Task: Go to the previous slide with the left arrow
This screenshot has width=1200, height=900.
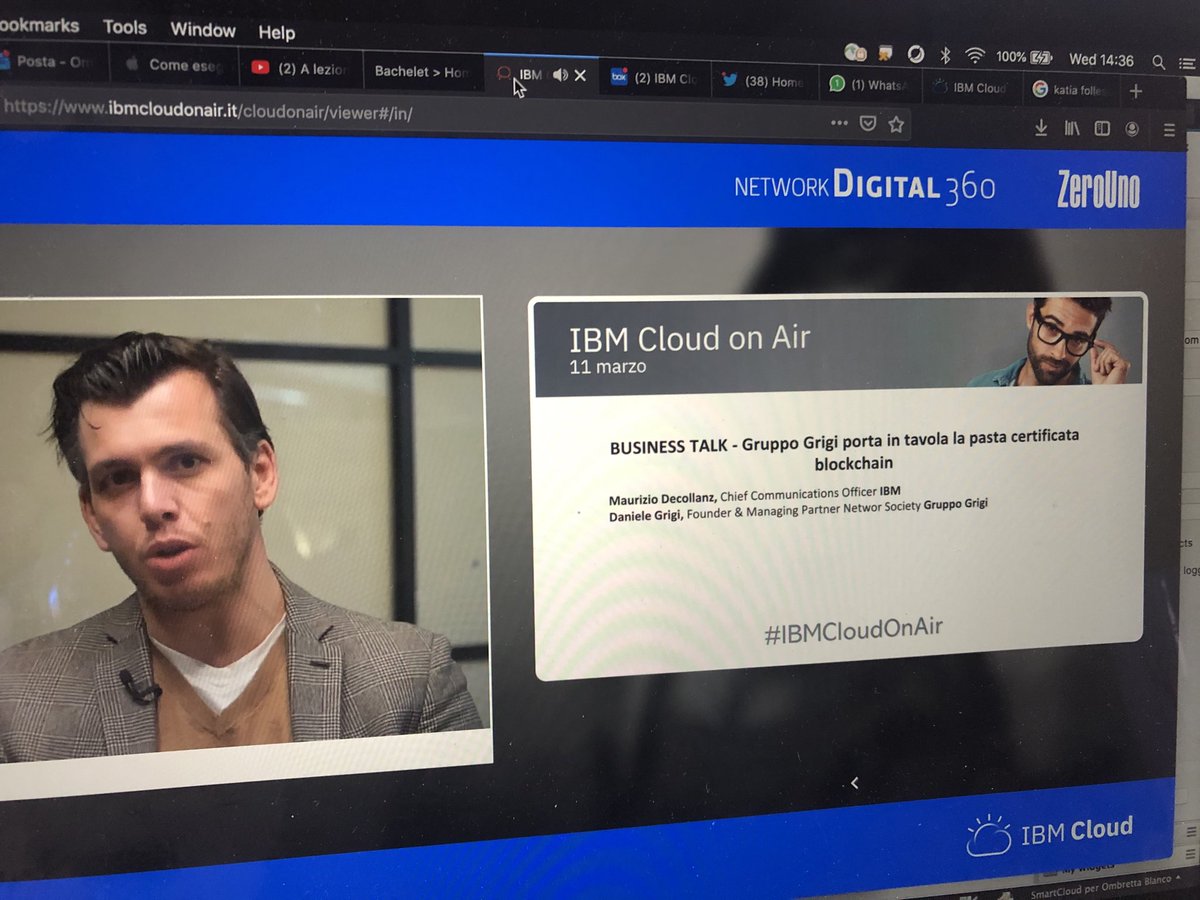Action: click(x=855, y=783)
